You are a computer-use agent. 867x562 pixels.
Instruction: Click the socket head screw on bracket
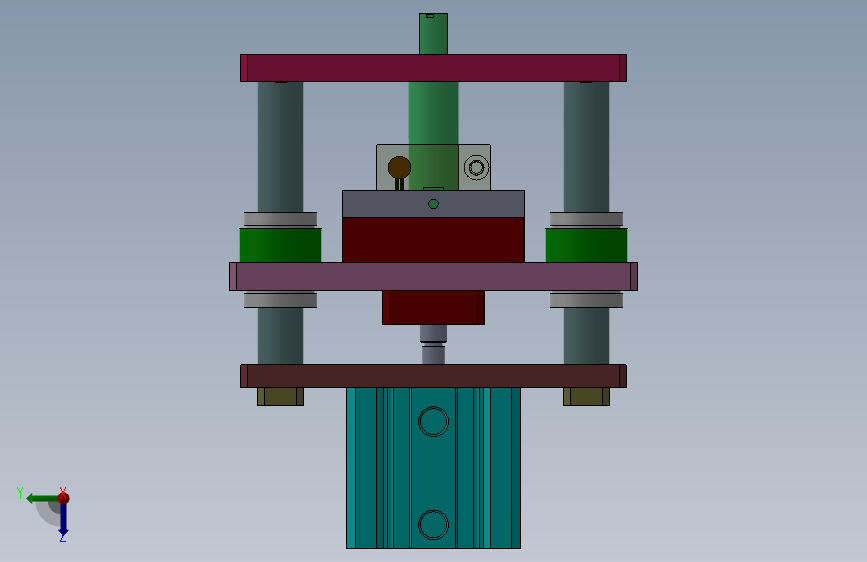tap(477, 168)
